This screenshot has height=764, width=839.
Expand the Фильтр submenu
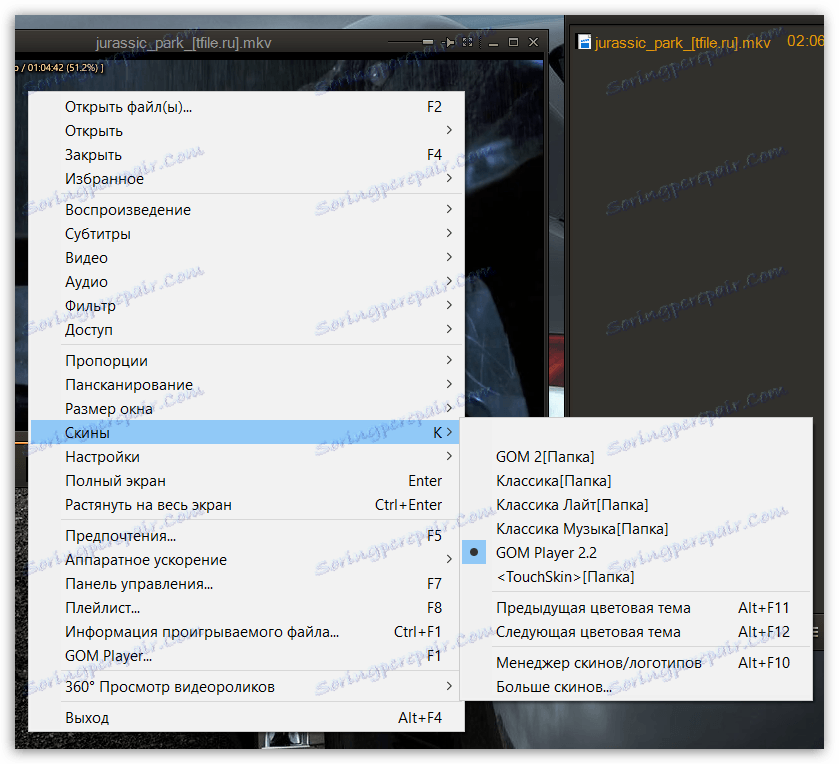pyautogui.click(x=246, y=306)
